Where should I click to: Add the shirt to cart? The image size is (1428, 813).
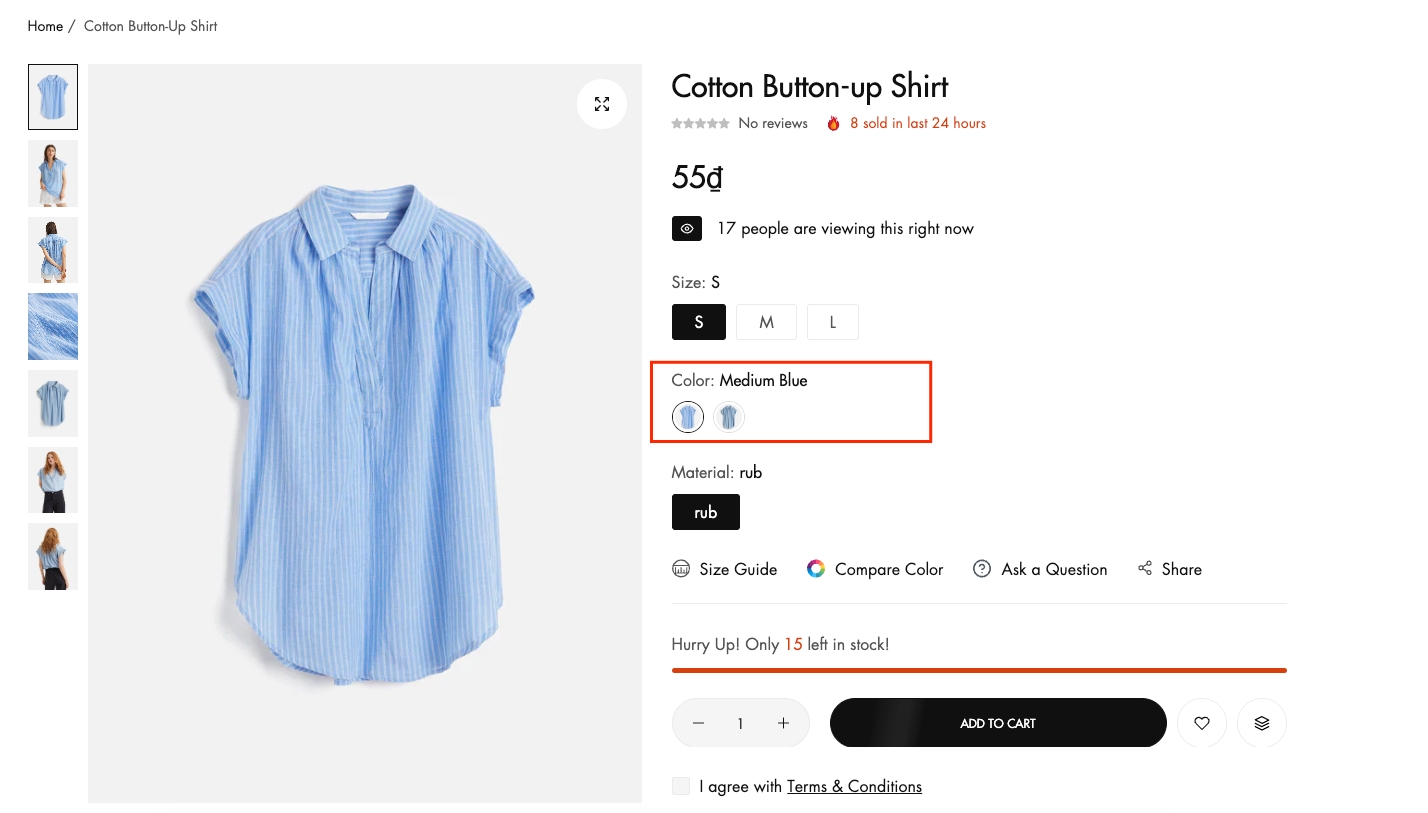coord(997,723)
